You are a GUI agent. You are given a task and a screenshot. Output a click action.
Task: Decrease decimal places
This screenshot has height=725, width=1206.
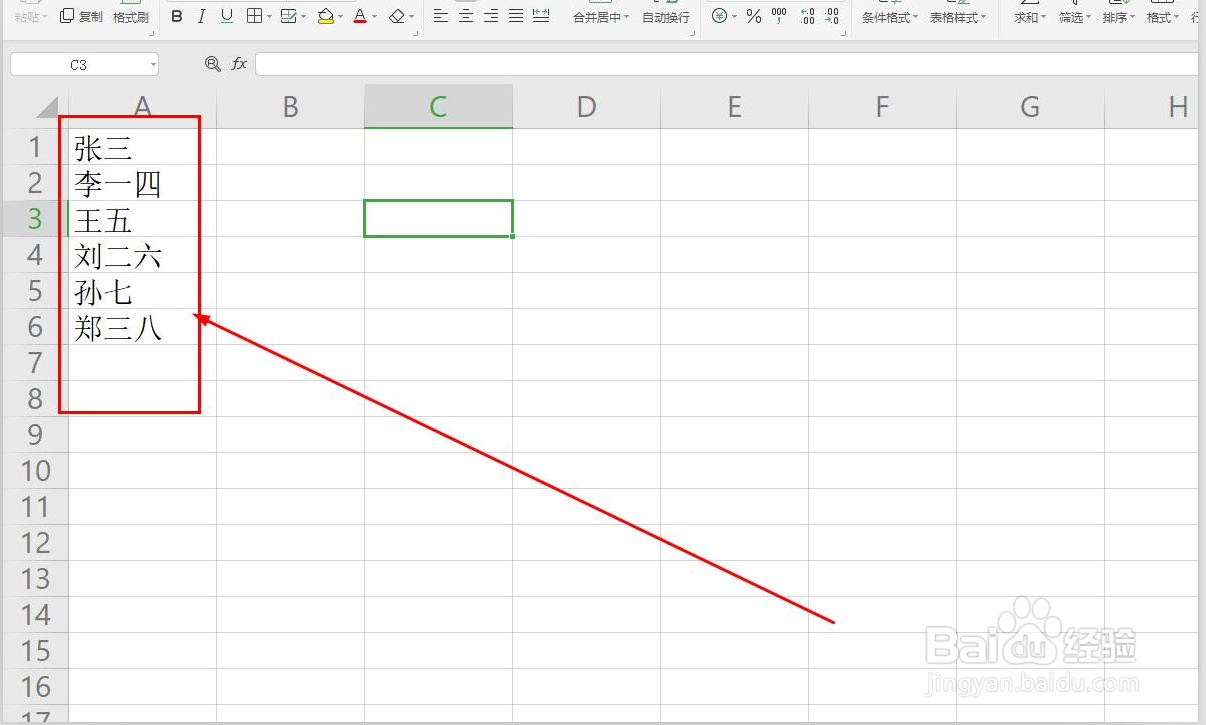pos(832,16)
